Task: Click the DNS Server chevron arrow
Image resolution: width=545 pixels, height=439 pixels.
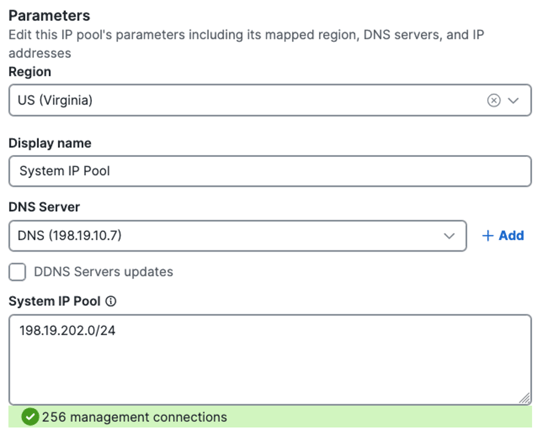Action: coord(449,236)
